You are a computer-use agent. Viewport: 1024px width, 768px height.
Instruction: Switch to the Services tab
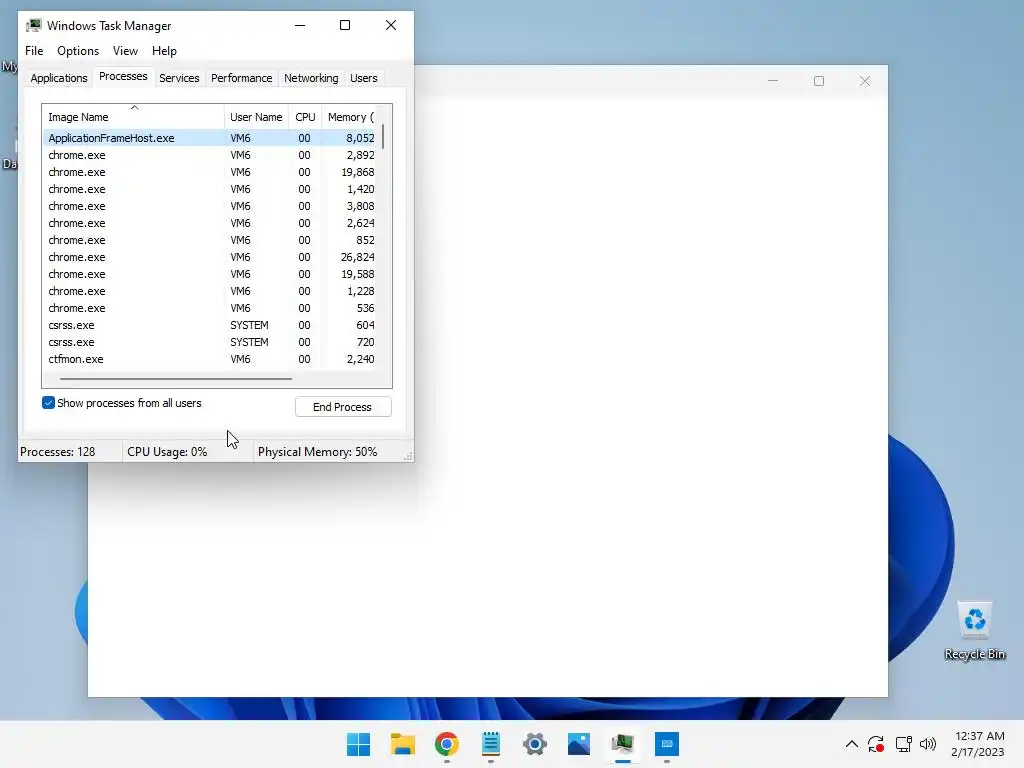[179, 78]
